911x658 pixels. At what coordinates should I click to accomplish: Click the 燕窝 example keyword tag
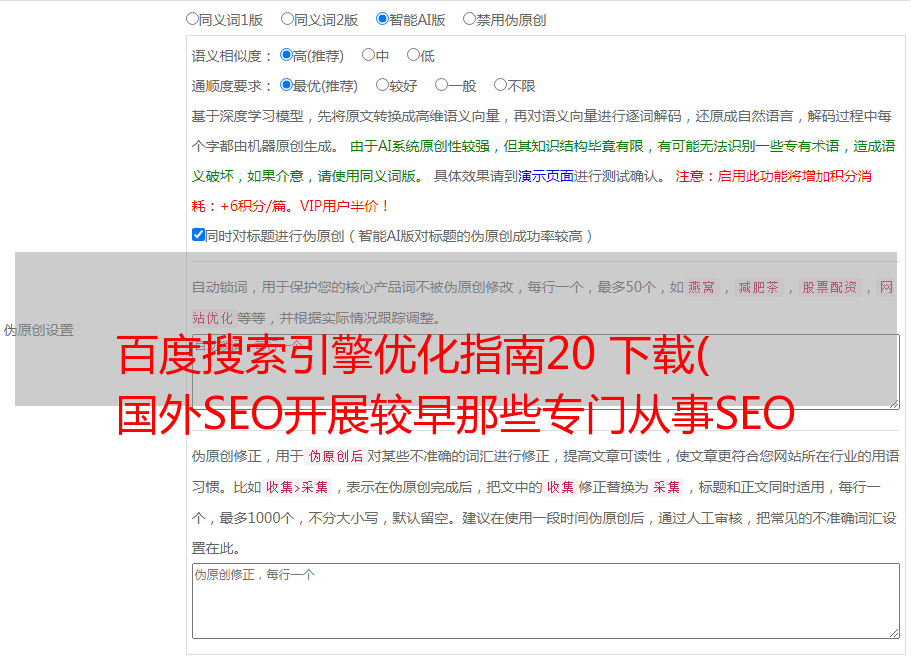click(702, 287)
